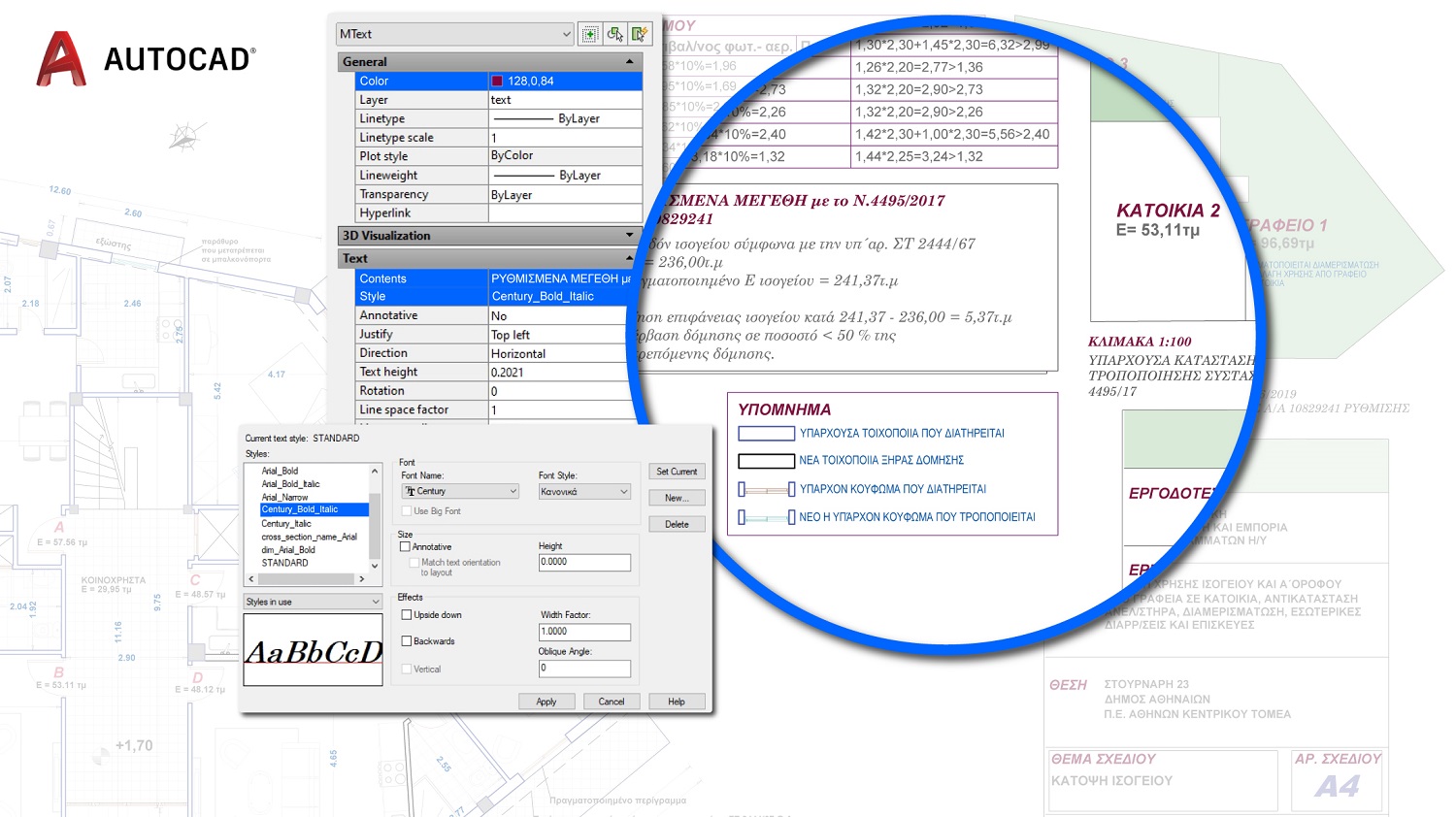Screen dimensions: 1456x817
Task: Click the Styles list scroll-down arrow
Action: coord(375,566)
